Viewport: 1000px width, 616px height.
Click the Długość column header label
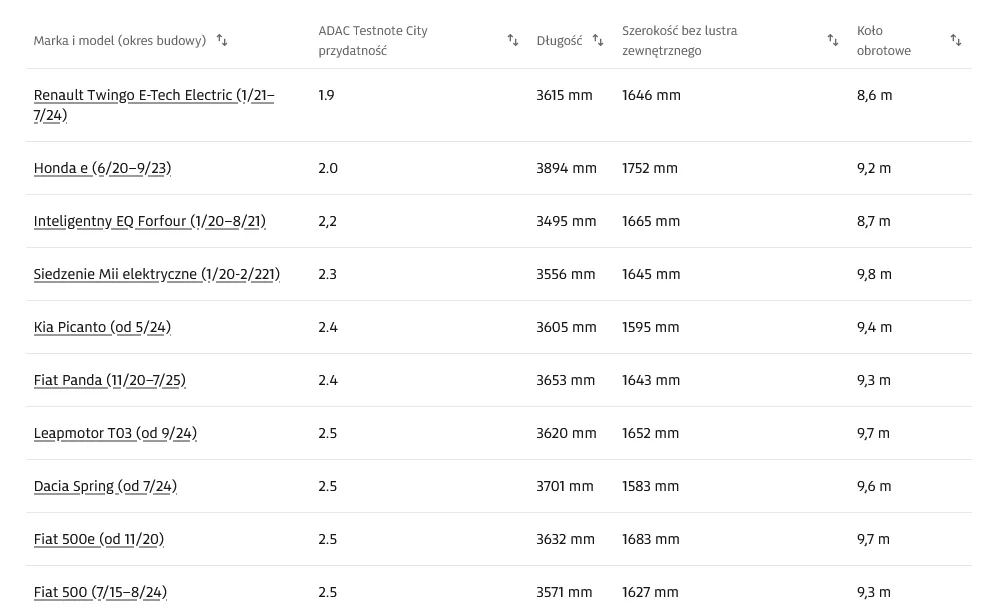[559, 41]
